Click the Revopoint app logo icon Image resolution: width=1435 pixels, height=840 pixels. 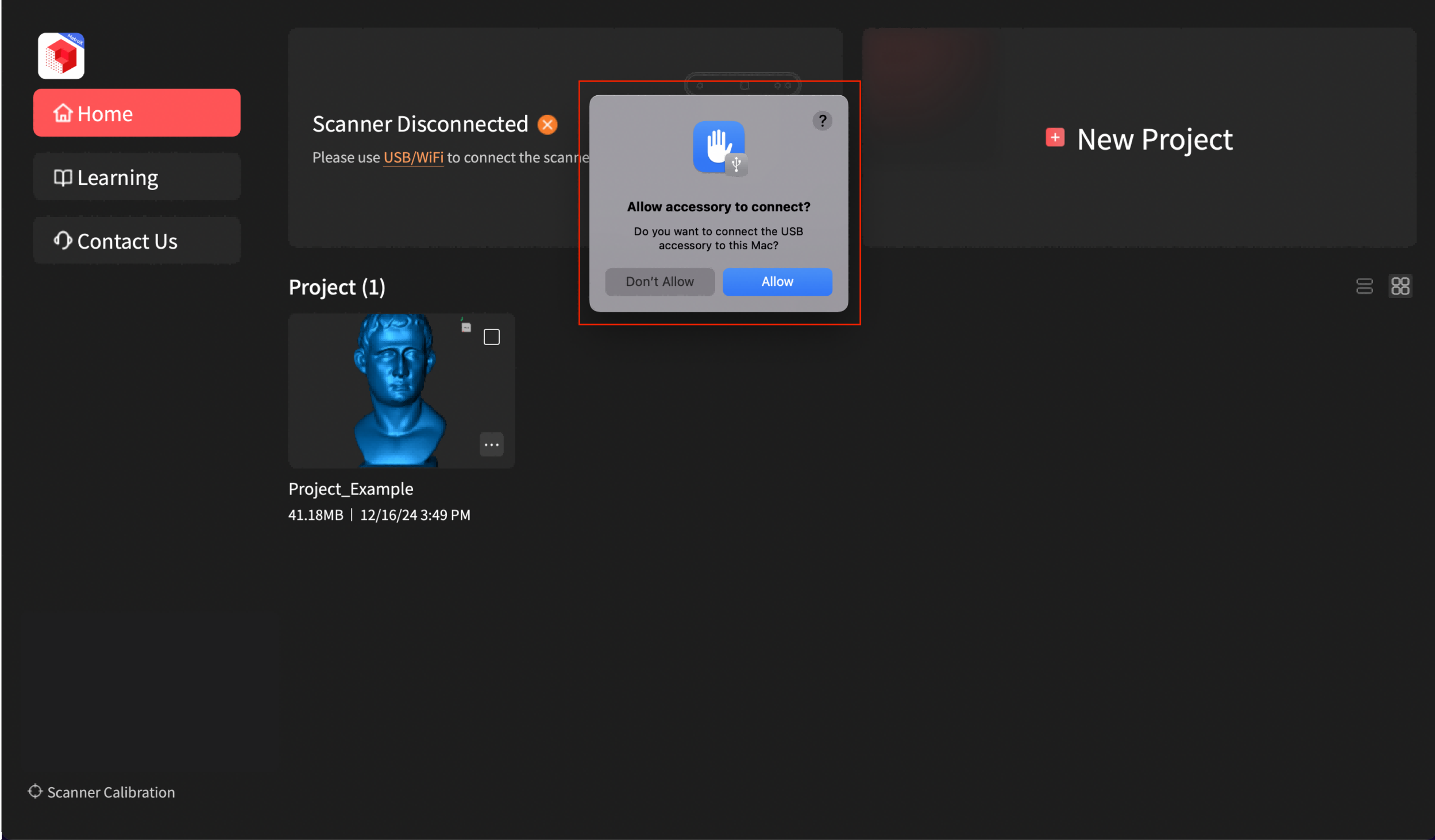point(61,56)
